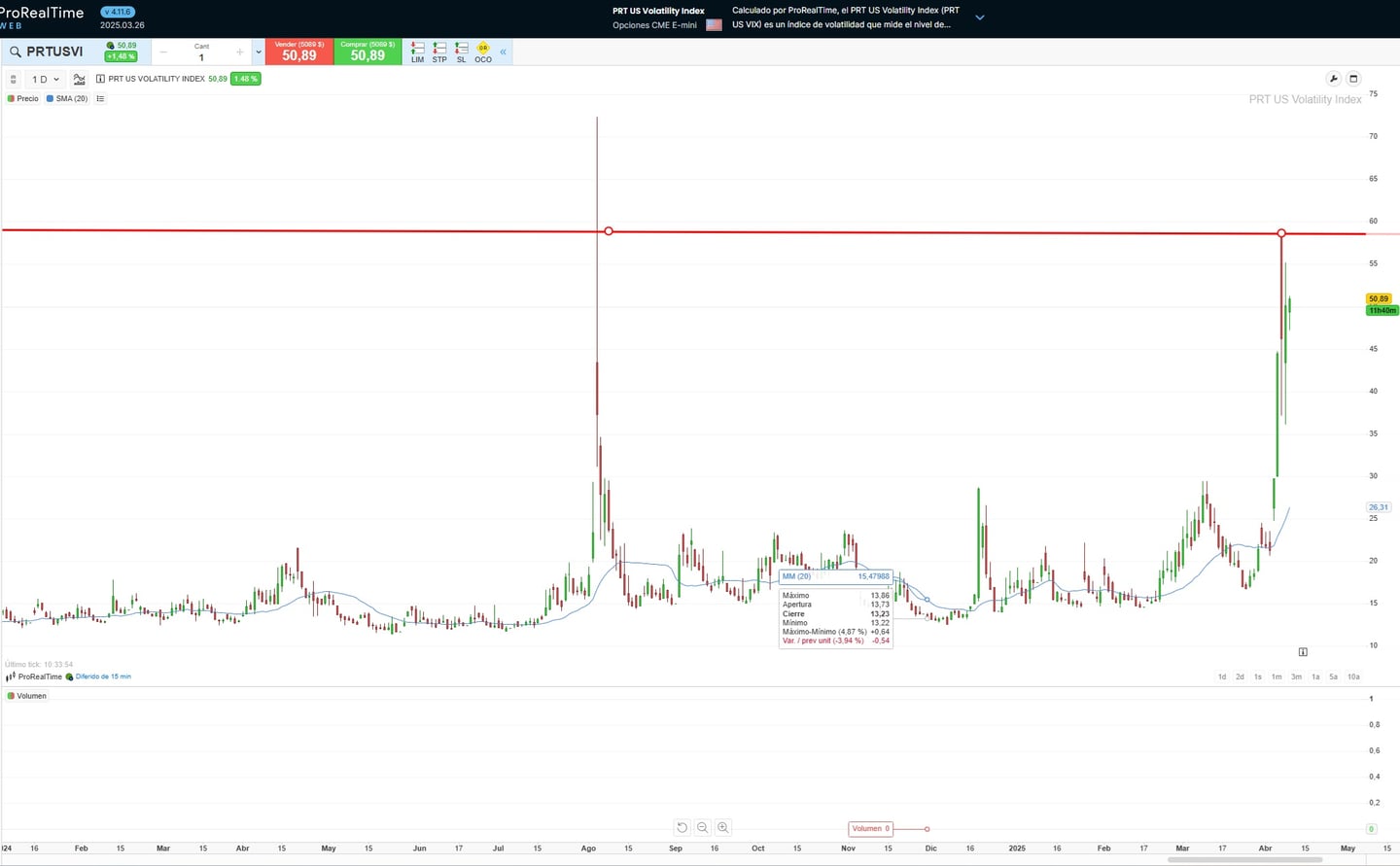Image resolution: width=1400 pixels, height=866 pixels.
Task: Open the instrument description dropdown chevron
Action: point(980,17)
